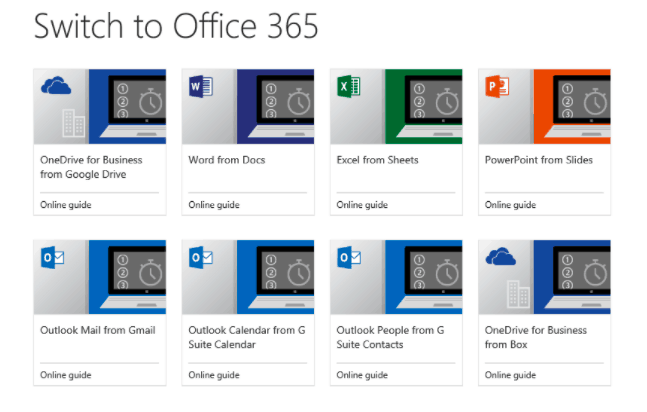Viewport: 647px width, 412px height.
Task: Open the 'PowerPoint from Slides' title link
Action: coord(538,160)
